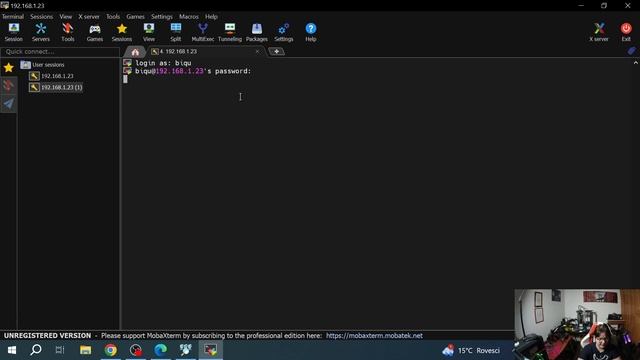
Task: Add a new terminal tab
Action: tap(276, 51)
